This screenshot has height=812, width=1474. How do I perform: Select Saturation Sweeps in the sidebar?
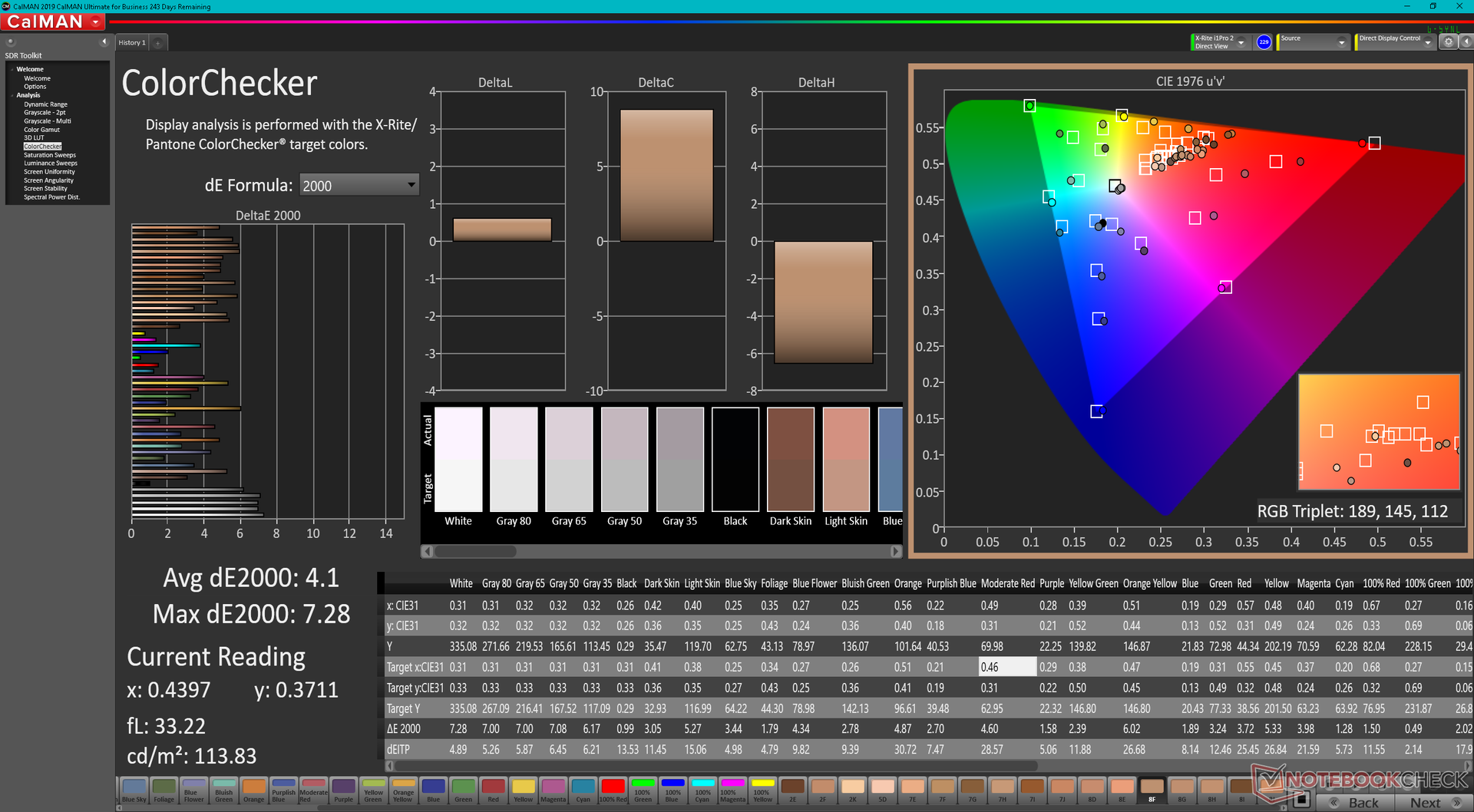[x=50, y=155]
